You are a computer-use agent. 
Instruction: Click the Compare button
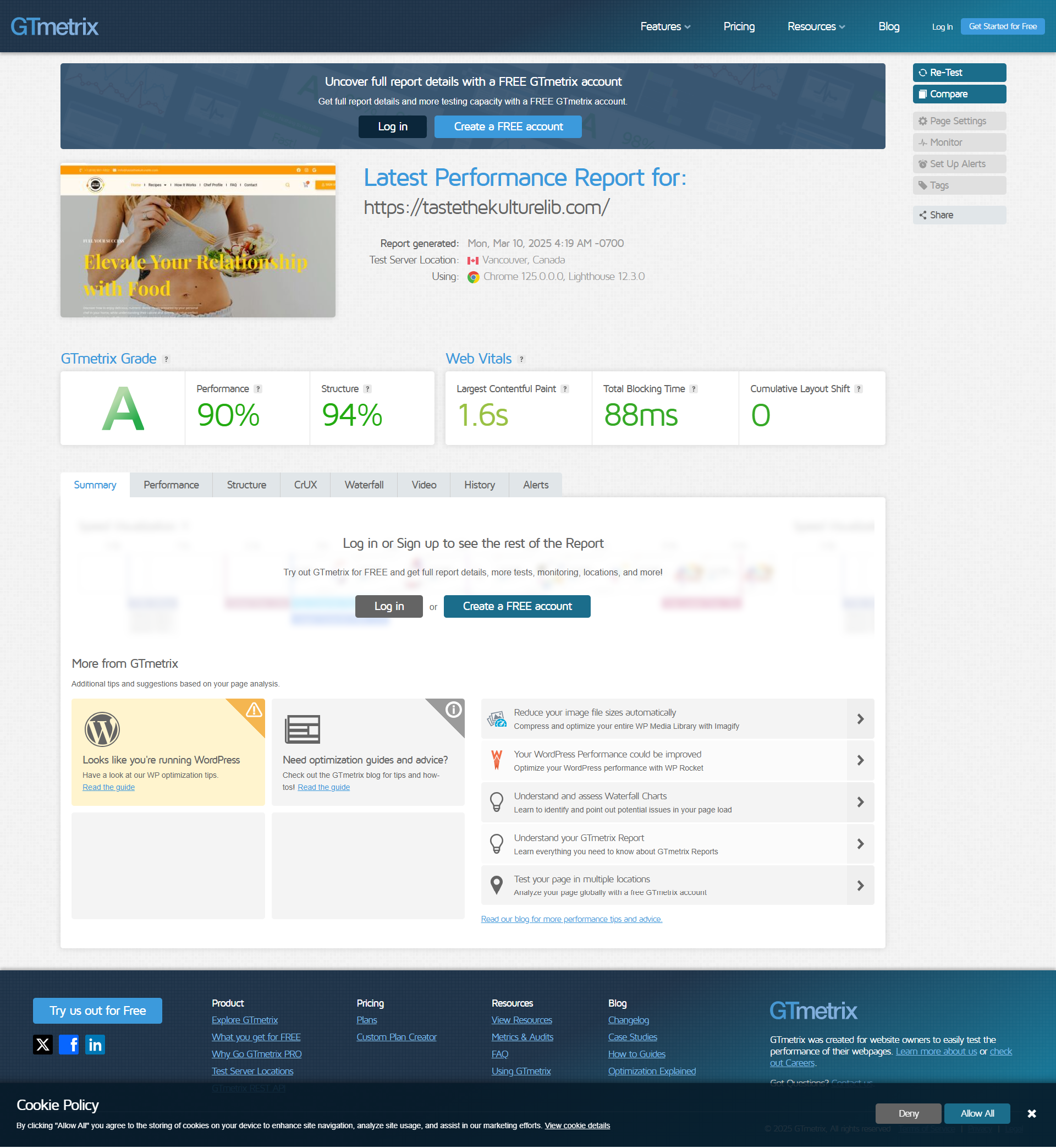point(959,94)
